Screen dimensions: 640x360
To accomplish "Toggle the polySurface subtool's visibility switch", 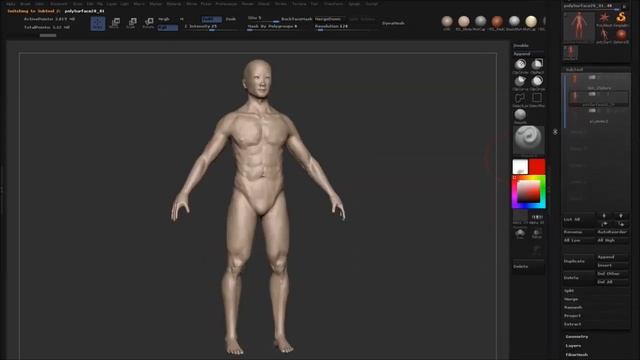I will (592, 94).
